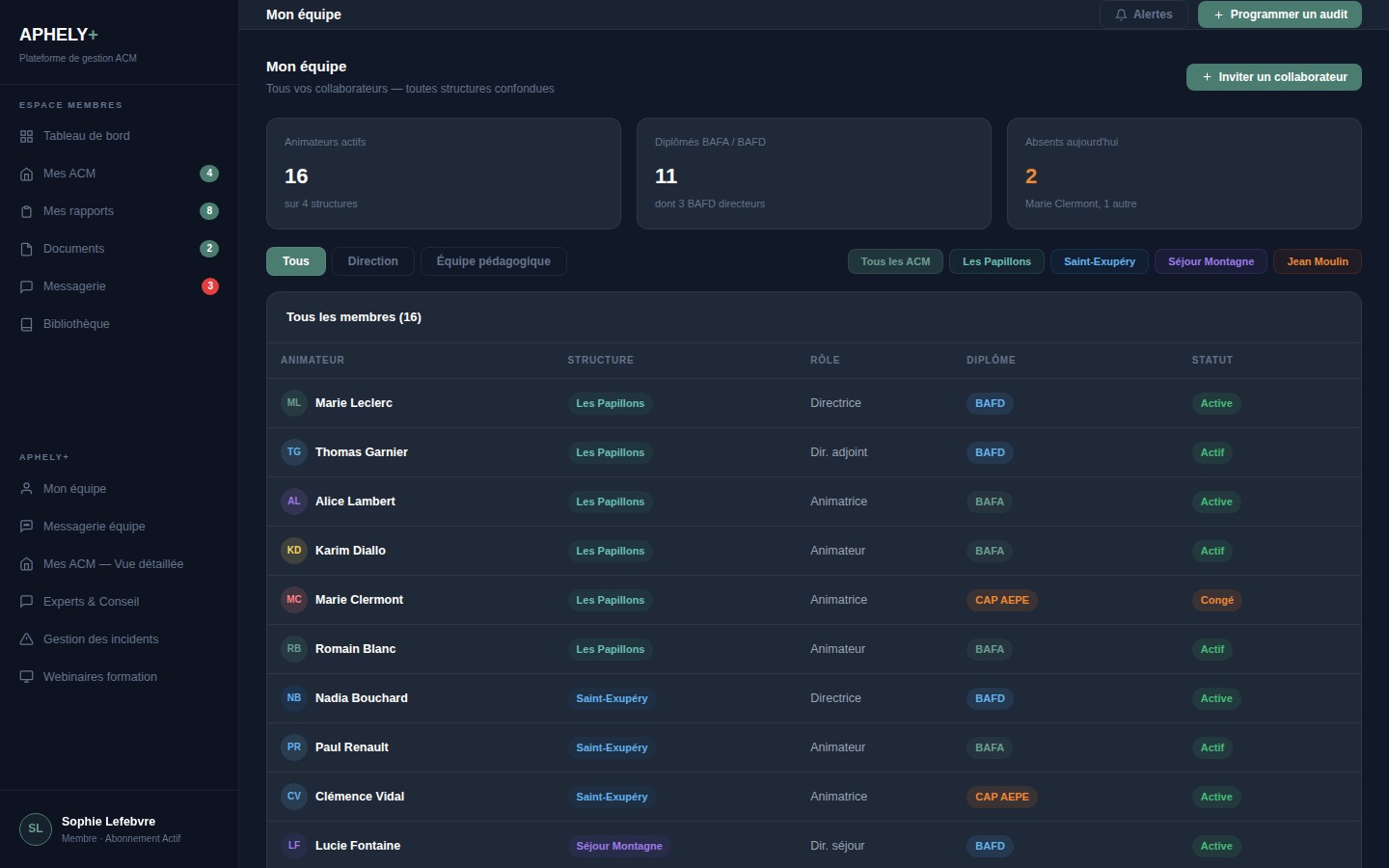Click the Documents file icon
1389x868 pixels.
pos(26,249)
